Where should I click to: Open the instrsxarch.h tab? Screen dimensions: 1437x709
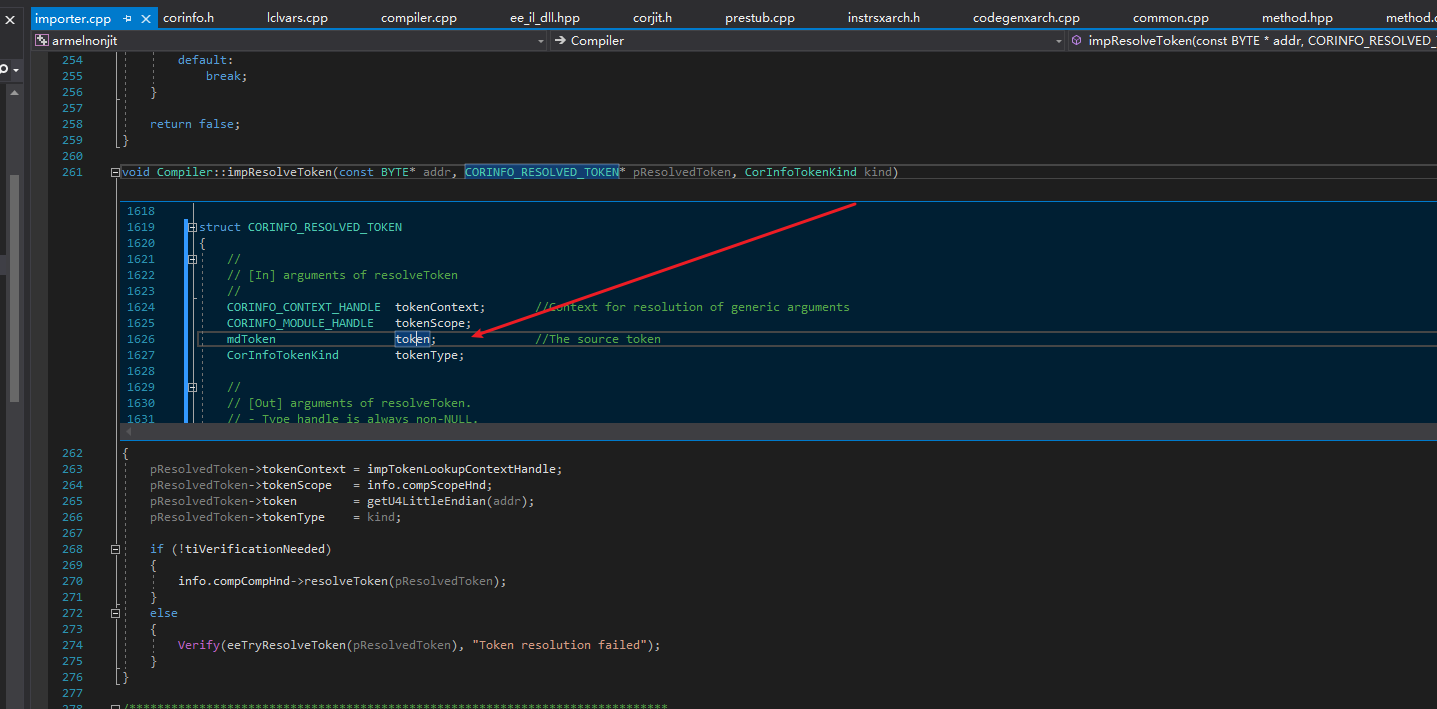click(883, 18)
